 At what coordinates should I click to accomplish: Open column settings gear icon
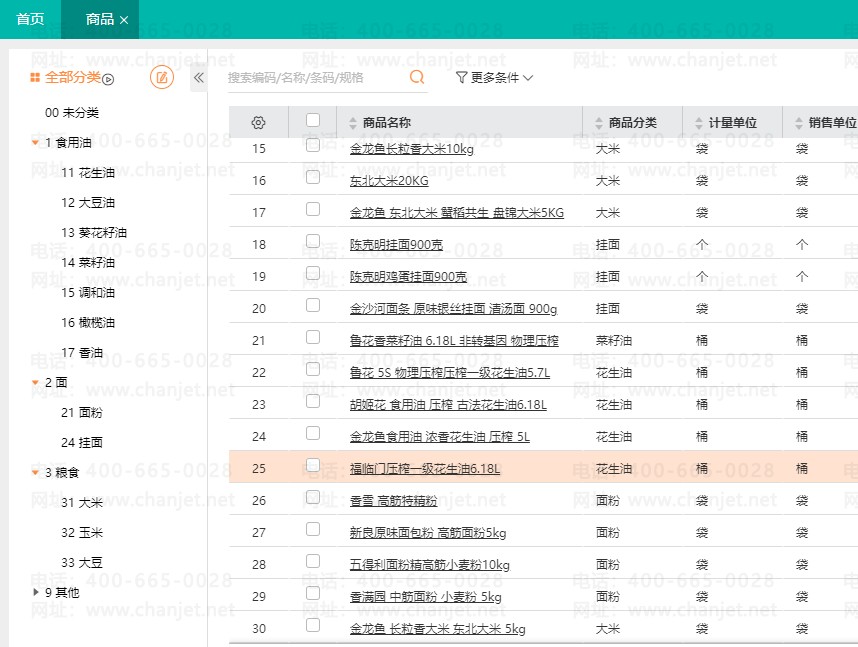pyautogui.click(x=258, y=123)
